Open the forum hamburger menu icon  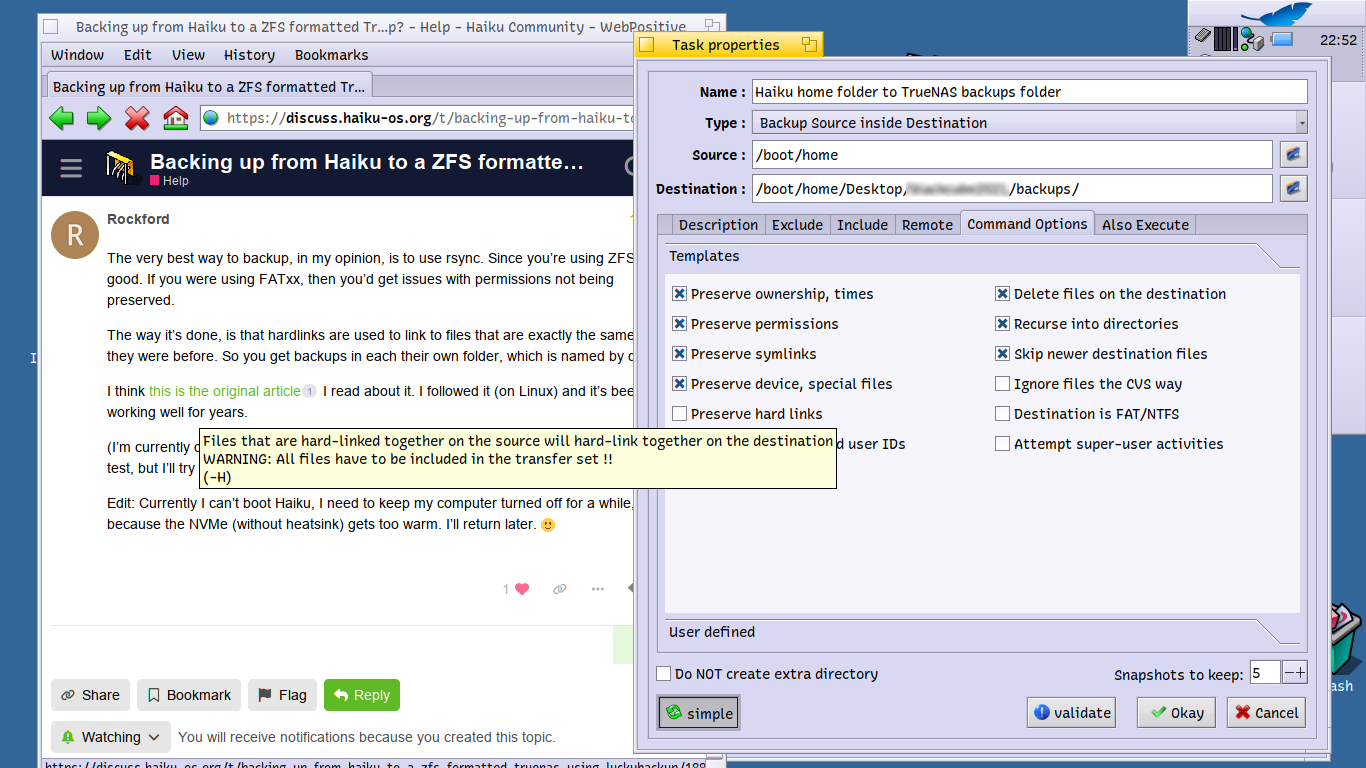point(71,168)
